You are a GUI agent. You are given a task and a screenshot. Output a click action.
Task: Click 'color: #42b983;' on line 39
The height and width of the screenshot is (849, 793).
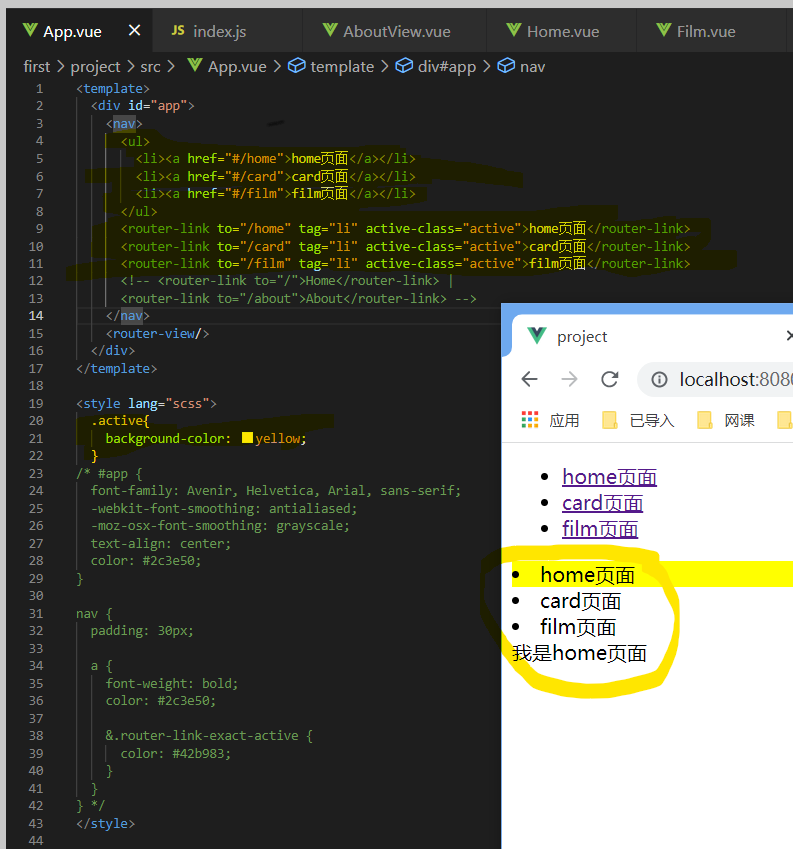pos(176,753)
